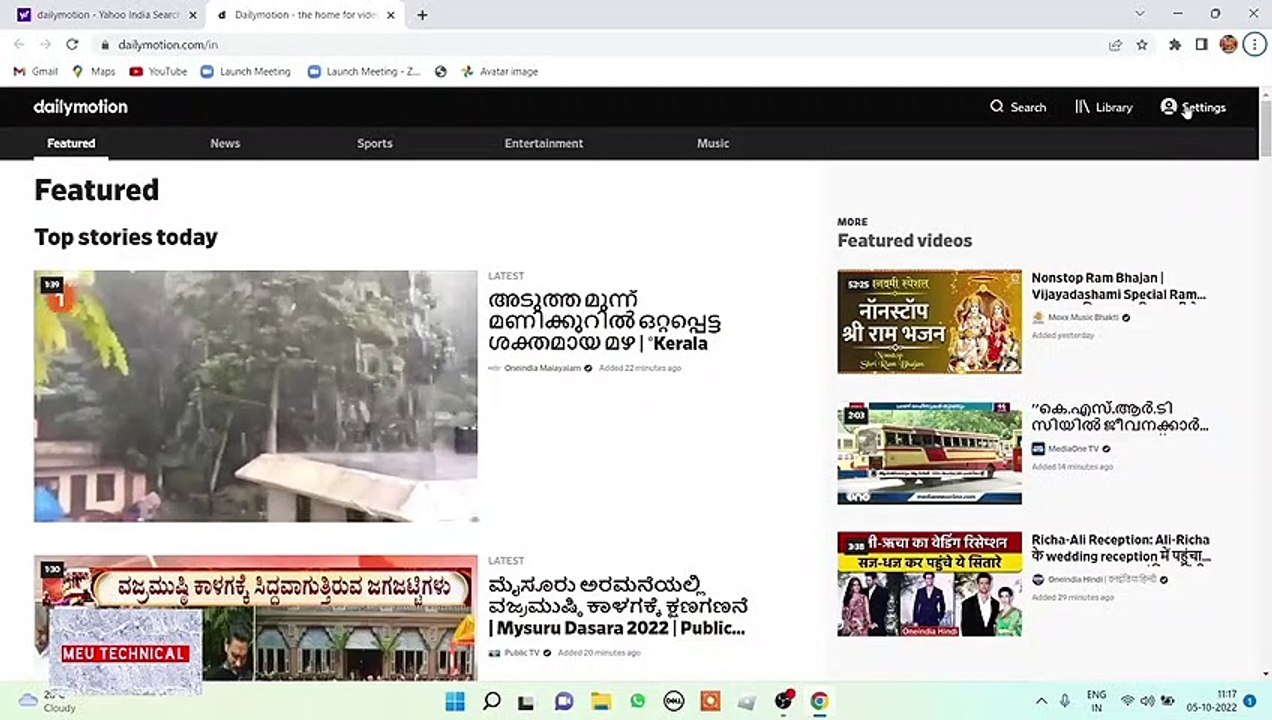Open taskbar Search magnifier
1272x720 pixels.
pyautogui.click(x=491, y=701)
